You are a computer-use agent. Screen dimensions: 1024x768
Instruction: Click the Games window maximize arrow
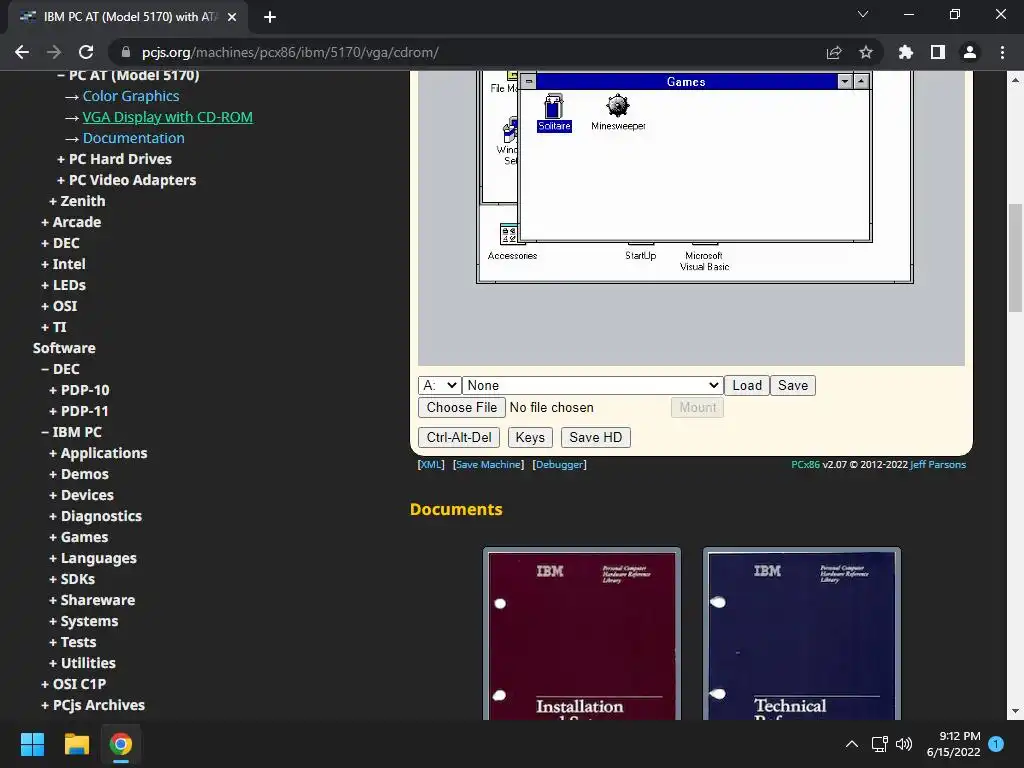click(x=861, y=82)
